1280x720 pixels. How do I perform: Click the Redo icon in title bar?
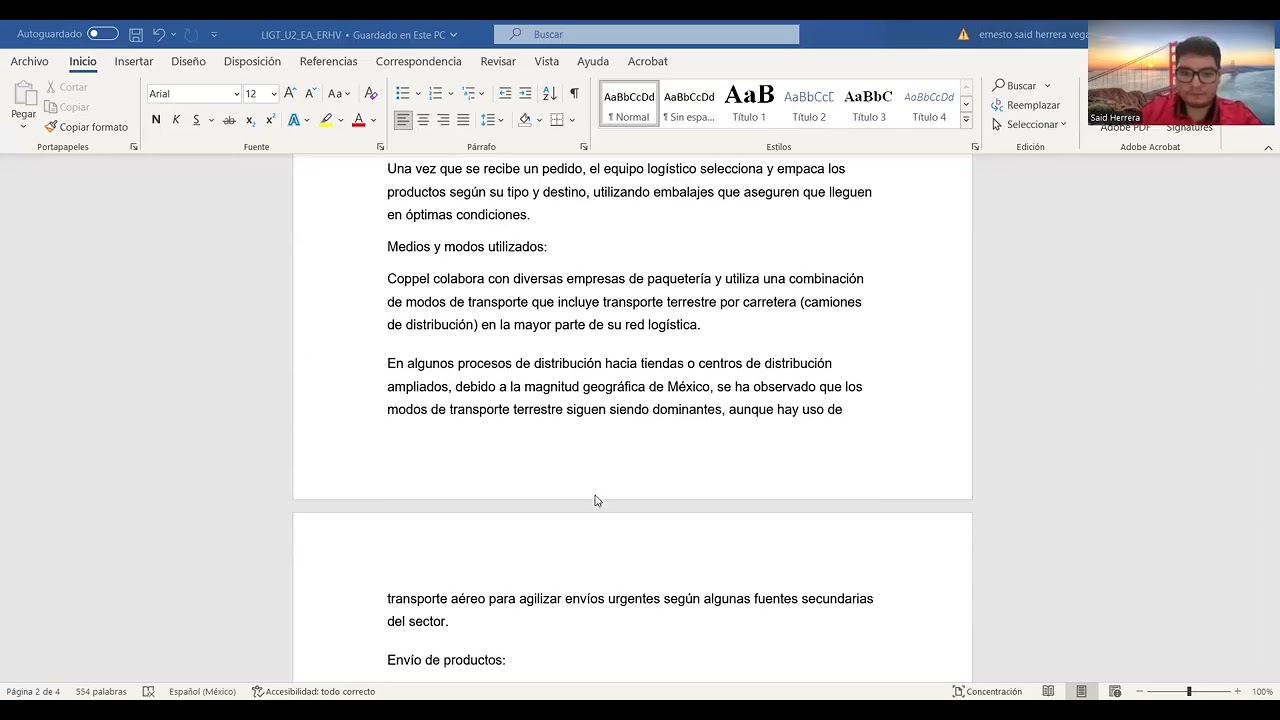pos(192,34)
